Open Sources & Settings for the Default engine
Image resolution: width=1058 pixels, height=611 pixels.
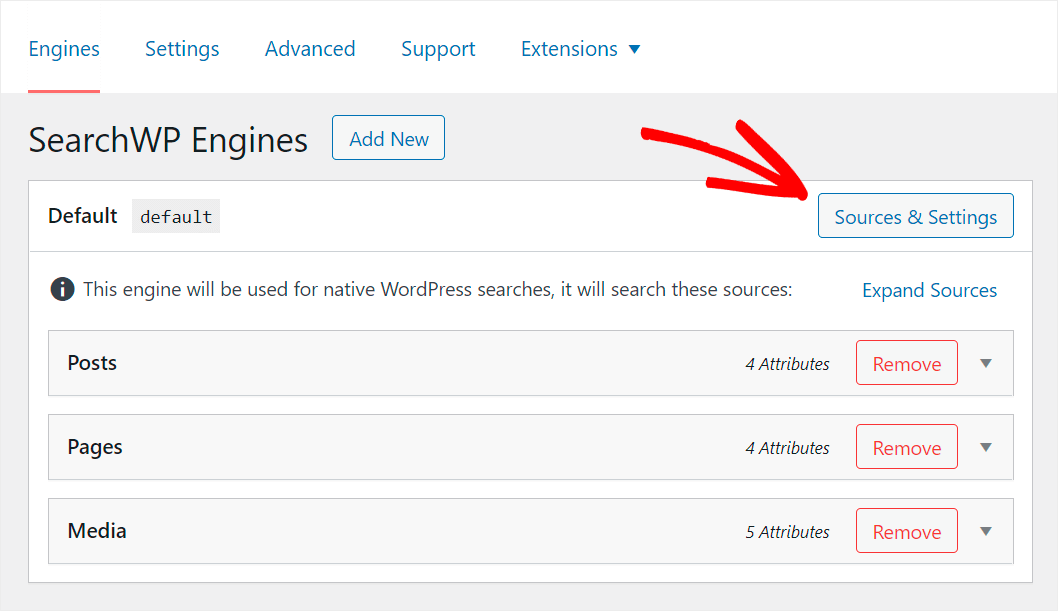point(915,215)
